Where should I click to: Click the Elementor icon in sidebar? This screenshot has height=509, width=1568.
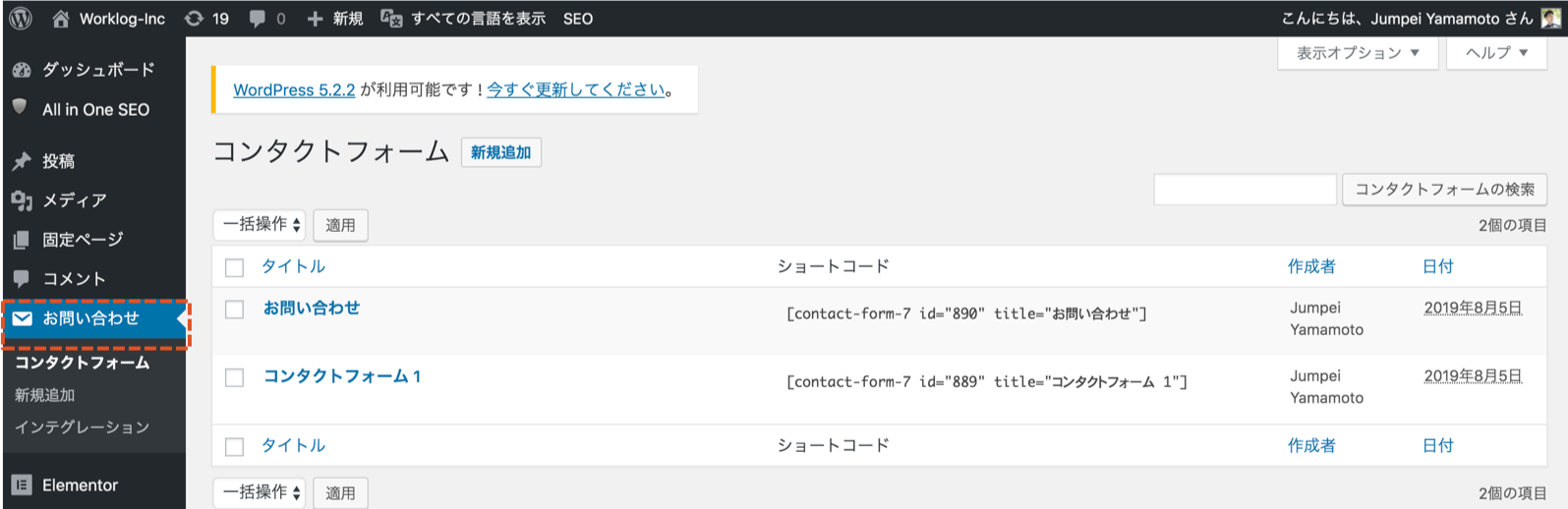coord(22,485)
